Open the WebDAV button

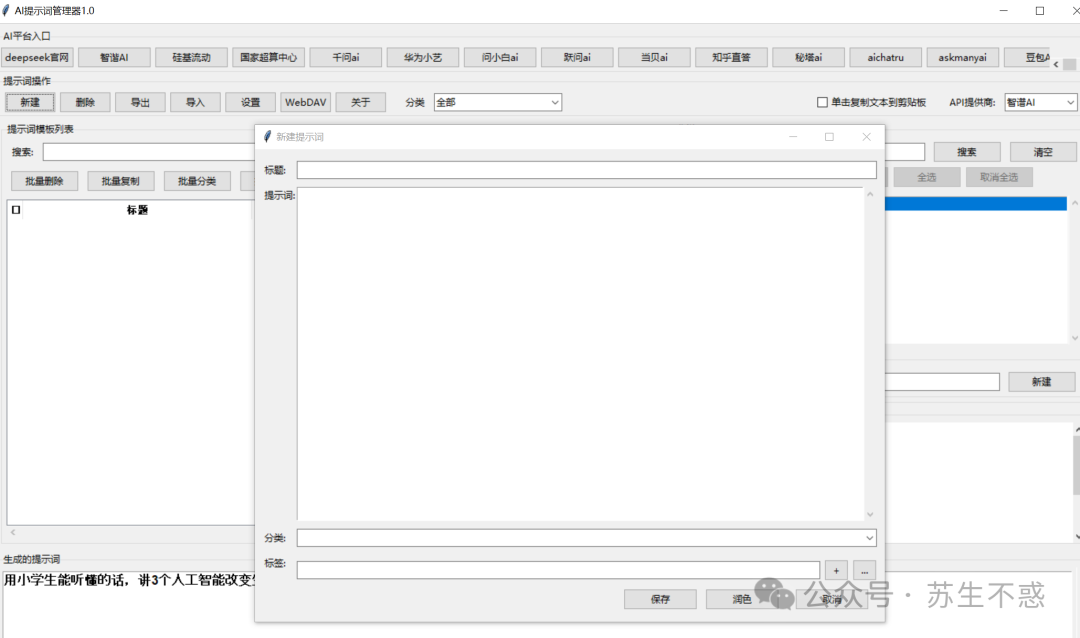tap(306, 102)
